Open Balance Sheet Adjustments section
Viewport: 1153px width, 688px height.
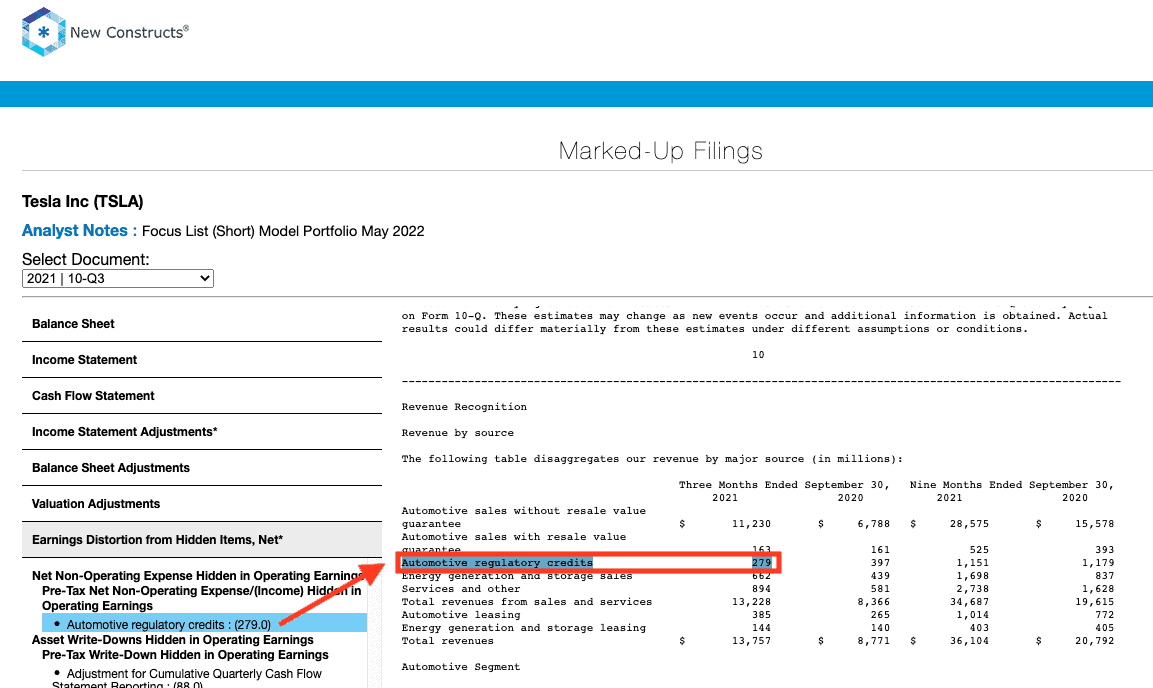201,468
